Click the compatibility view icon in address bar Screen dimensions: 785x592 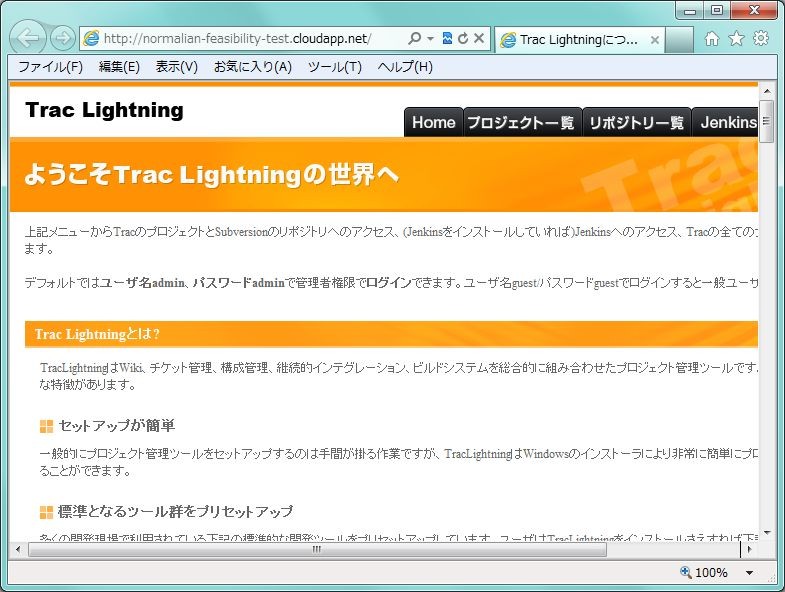[447, 38]
